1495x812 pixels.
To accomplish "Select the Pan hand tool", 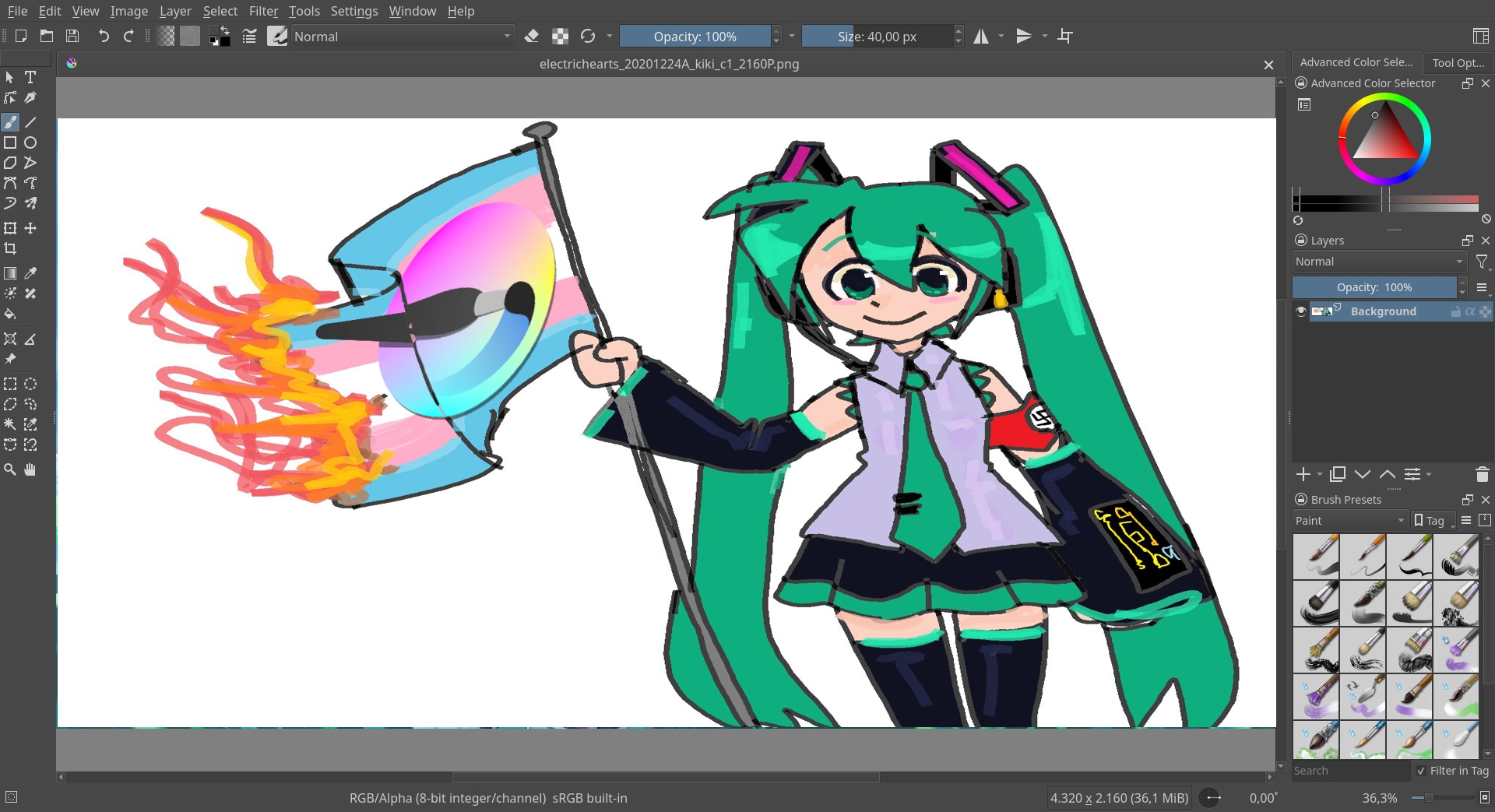I will point(30,469).
